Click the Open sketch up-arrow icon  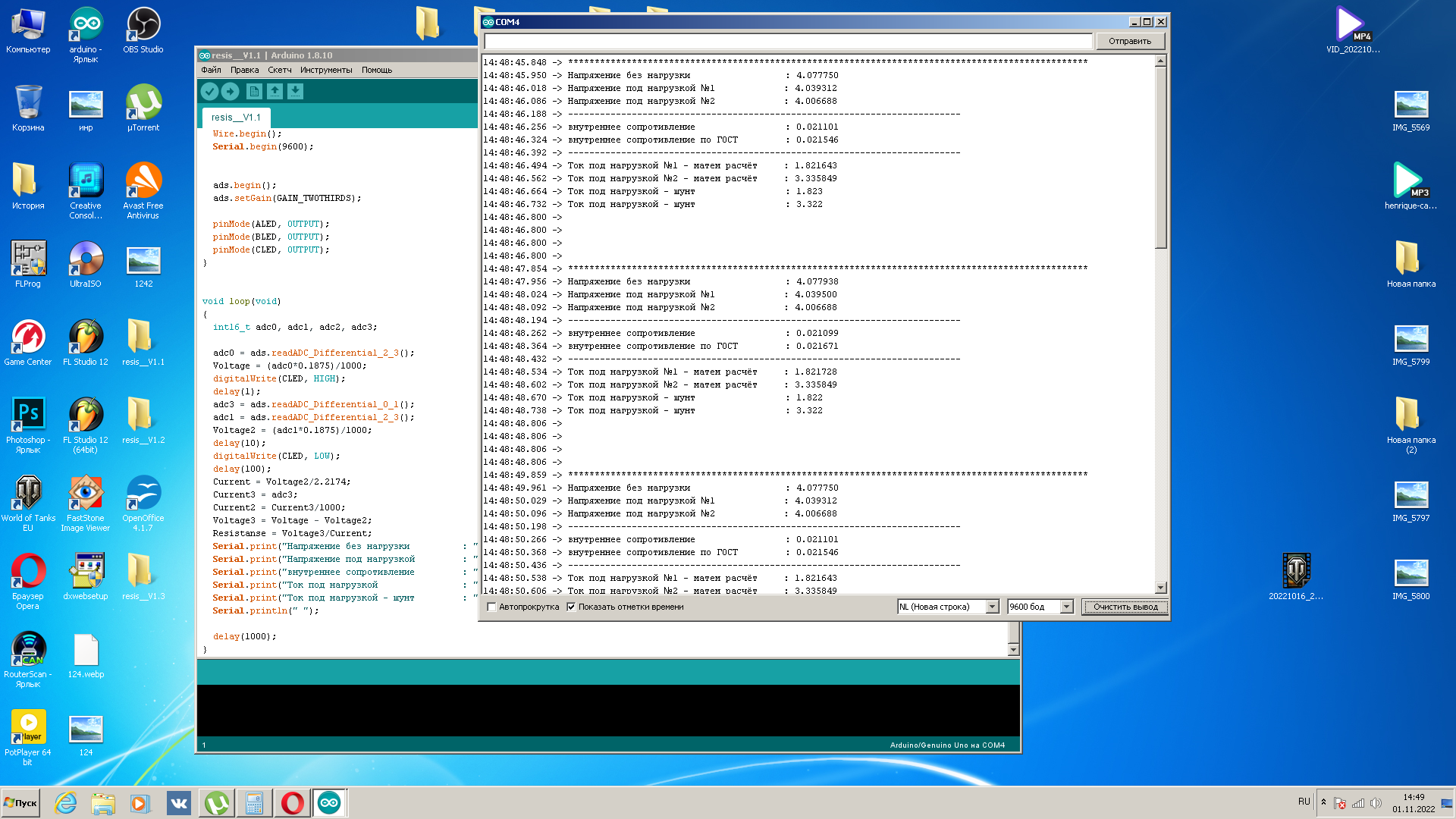point(275,92)
